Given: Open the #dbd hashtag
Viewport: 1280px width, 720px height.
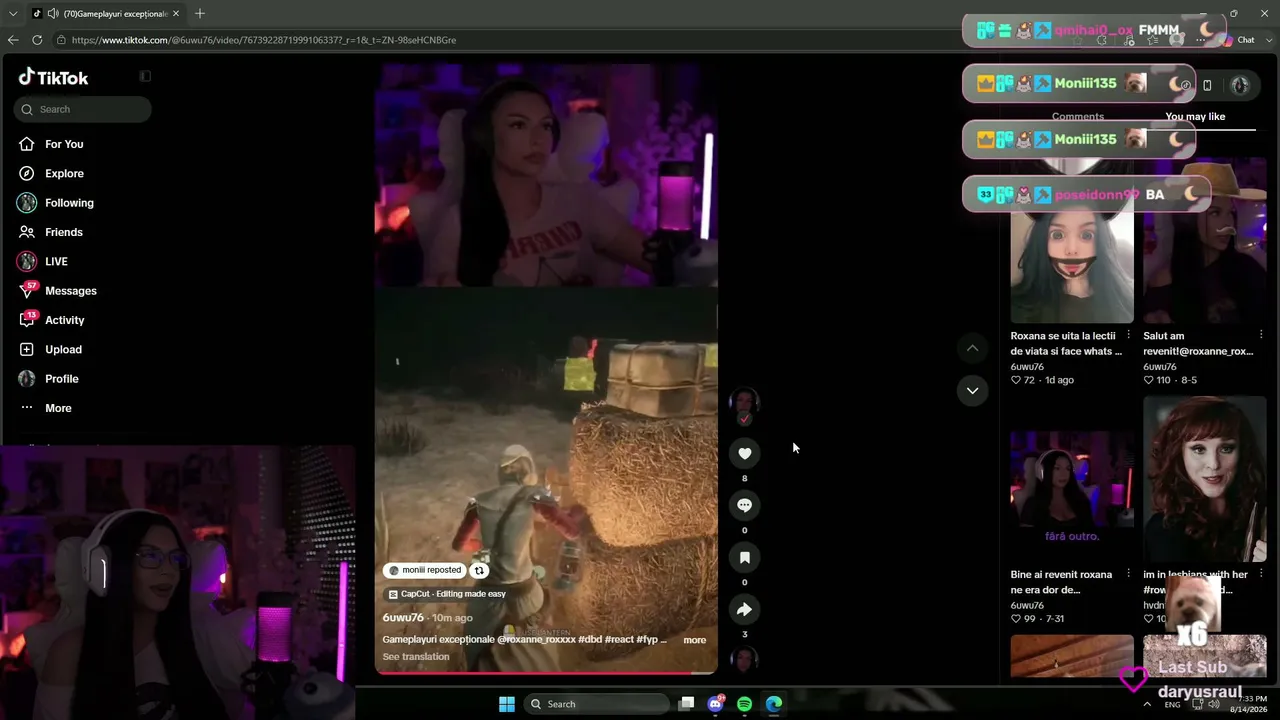Looking at the screenshot, I should coord(590,640).
